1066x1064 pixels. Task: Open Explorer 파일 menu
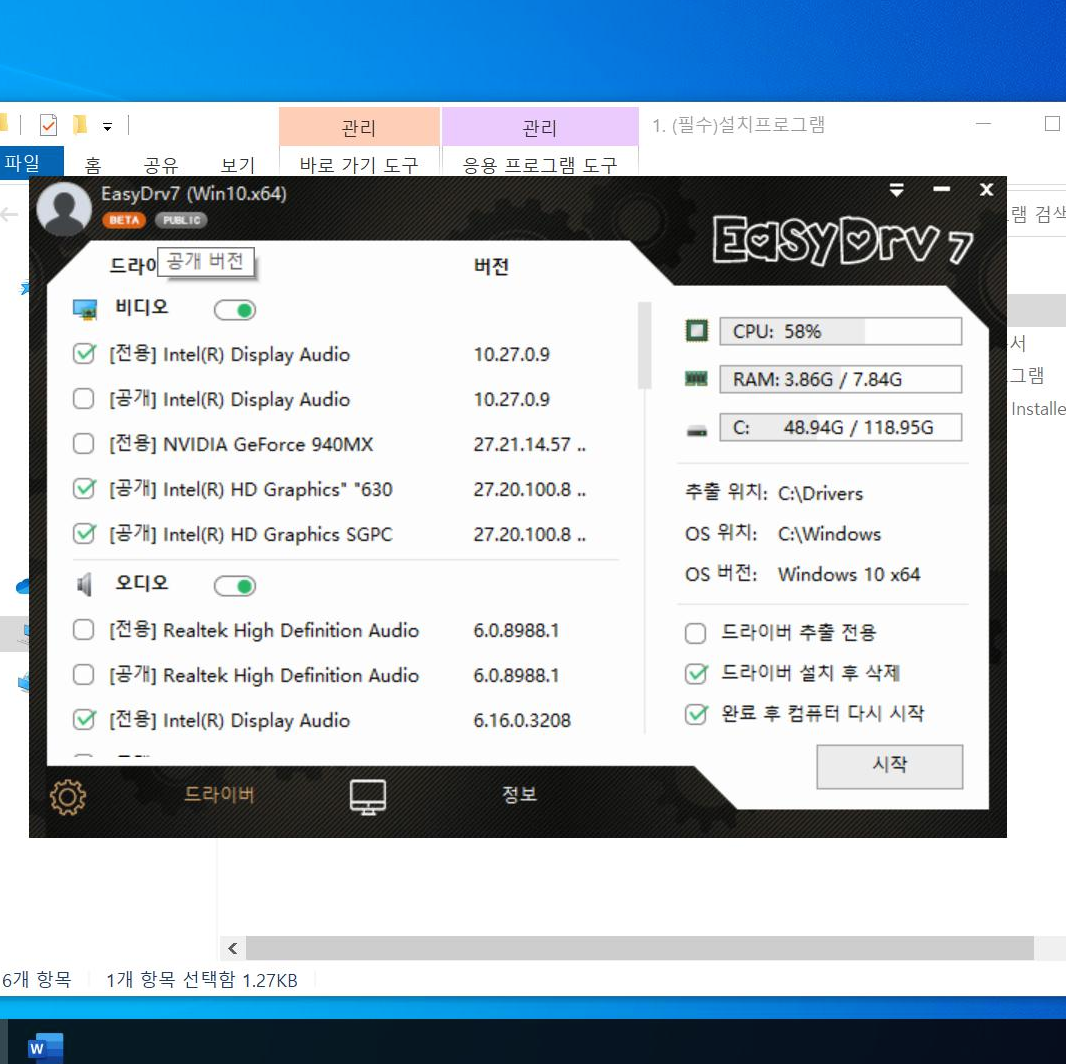coord(31,163)
